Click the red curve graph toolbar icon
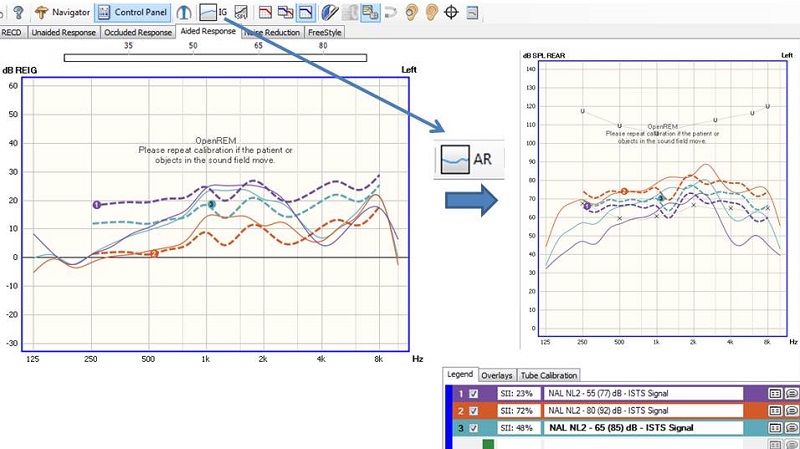The height and width of the screenshot is (449, 800). [x=265, y=12]
